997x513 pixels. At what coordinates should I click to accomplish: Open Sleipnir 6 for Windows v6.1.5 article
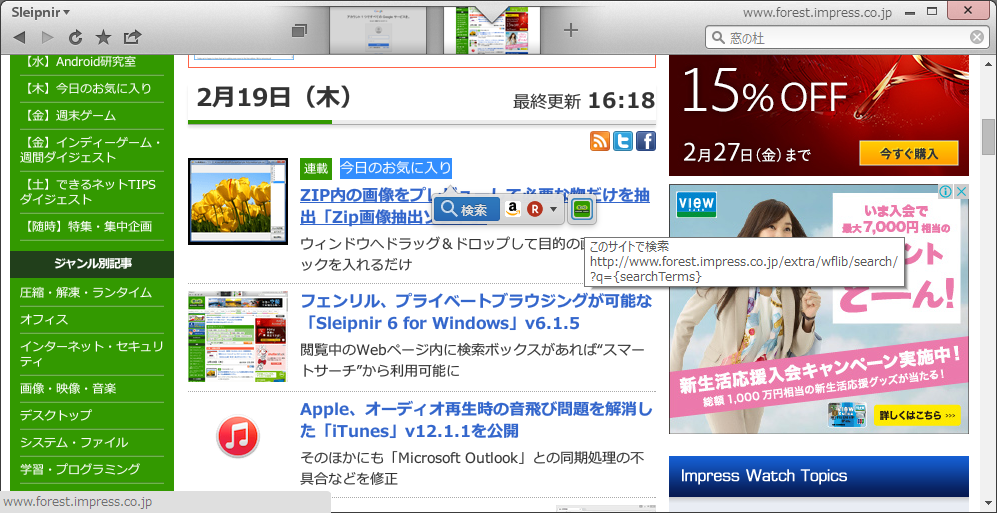(x=476, y=312)
